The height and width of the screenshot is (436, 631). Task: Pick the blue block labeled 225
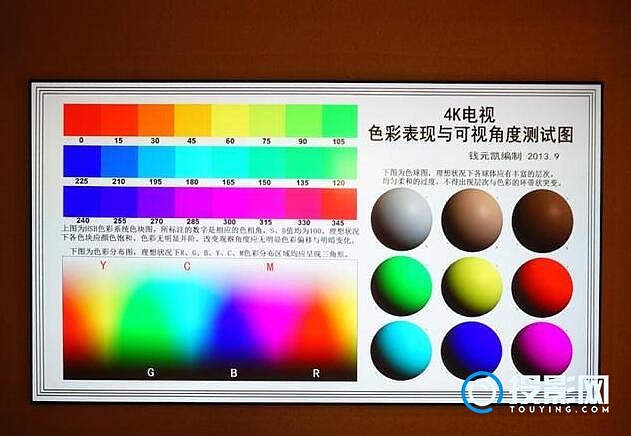(x=82, y=161)
